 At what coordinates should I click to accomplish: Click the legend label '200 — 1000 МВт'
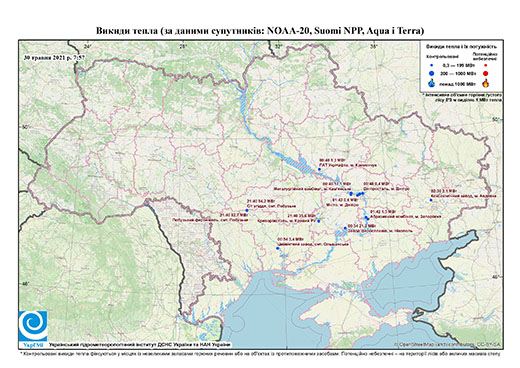pos(458,74)
